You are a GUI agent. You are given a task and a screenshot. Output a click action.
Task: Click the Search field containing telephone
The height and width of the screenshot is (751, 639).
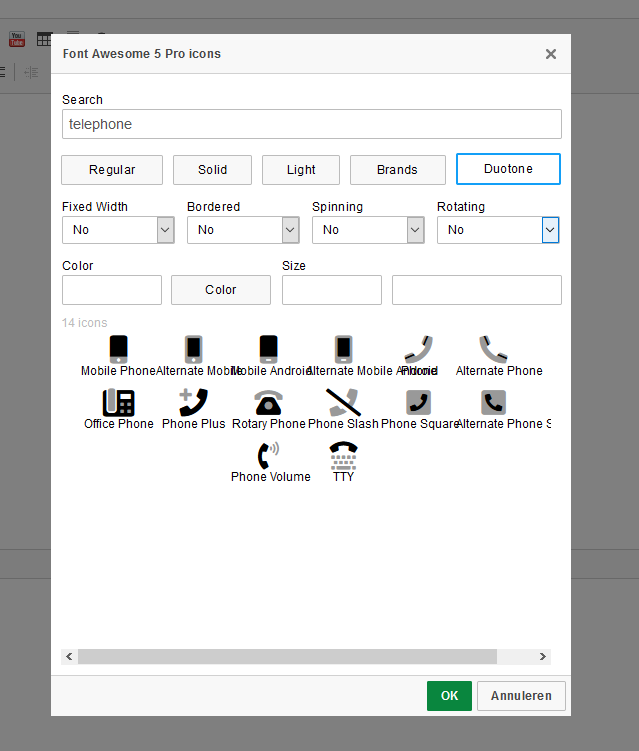click(x=311, y=124)
